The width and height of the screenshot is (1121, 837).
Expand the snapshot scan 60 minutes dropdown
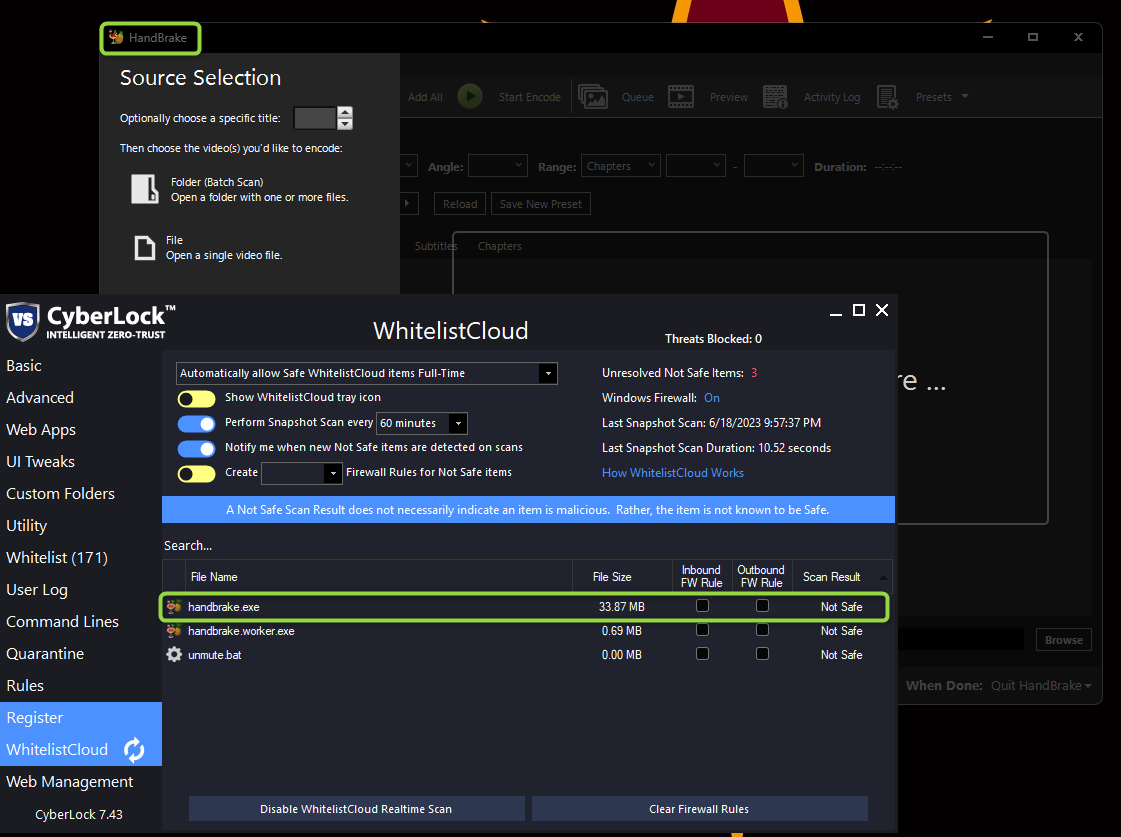click(457, 423)
